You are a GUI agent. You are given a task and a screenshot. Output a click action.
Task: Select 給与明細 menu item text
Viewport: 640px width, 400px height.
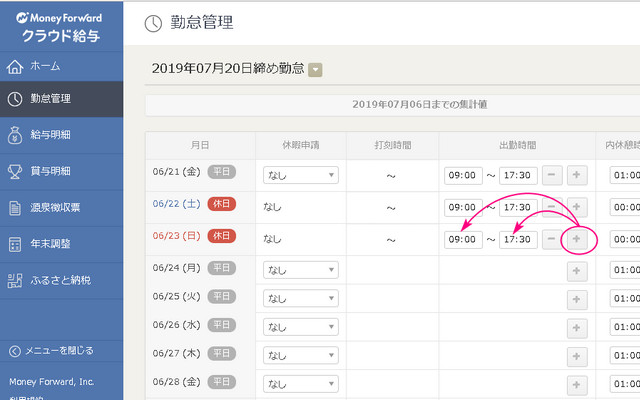tap(50, 135)
